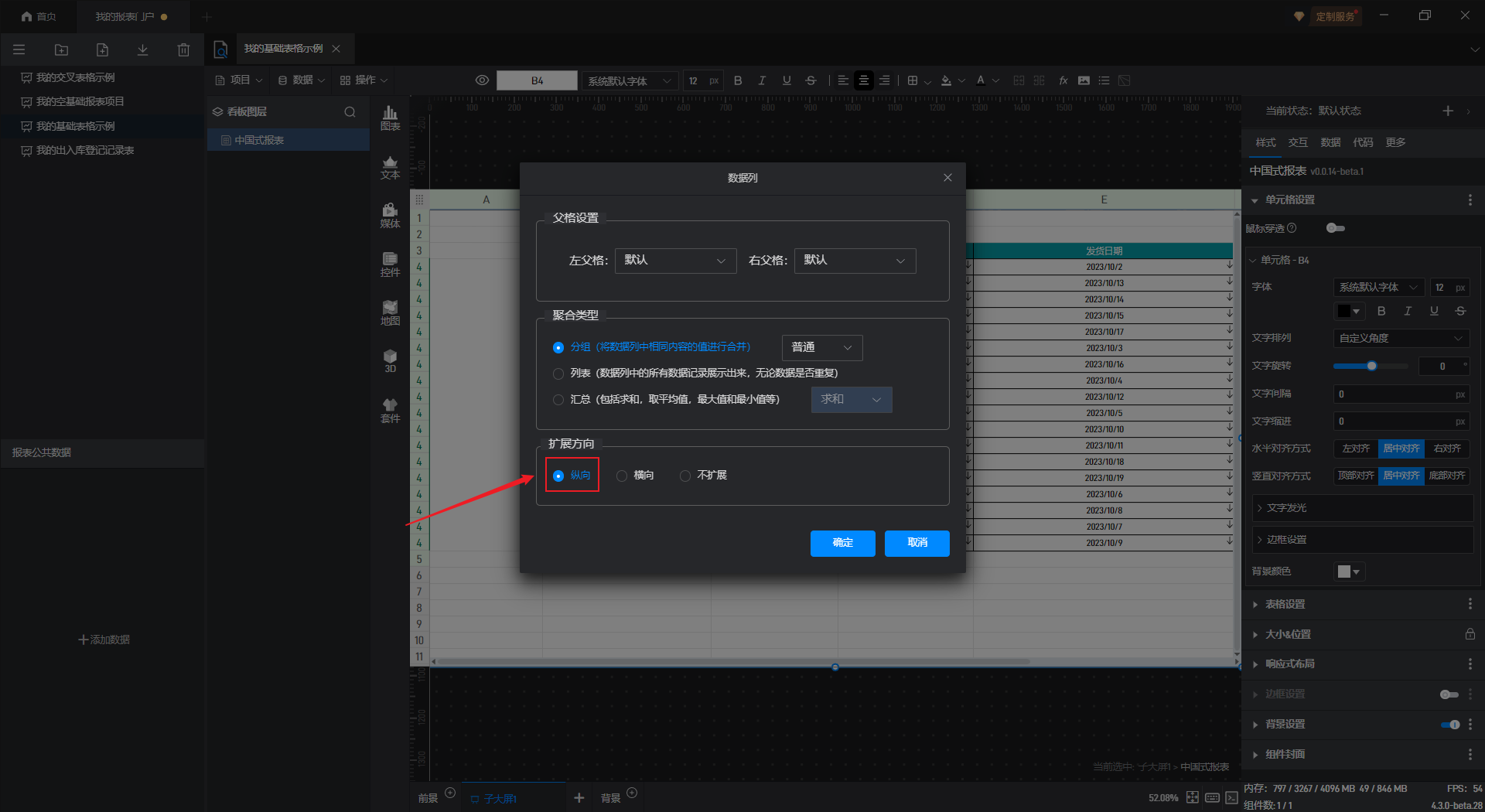This screenshot has width=1485, height=812.
Task: Click the 文字旋转 slider handle
Action: 1371,366
